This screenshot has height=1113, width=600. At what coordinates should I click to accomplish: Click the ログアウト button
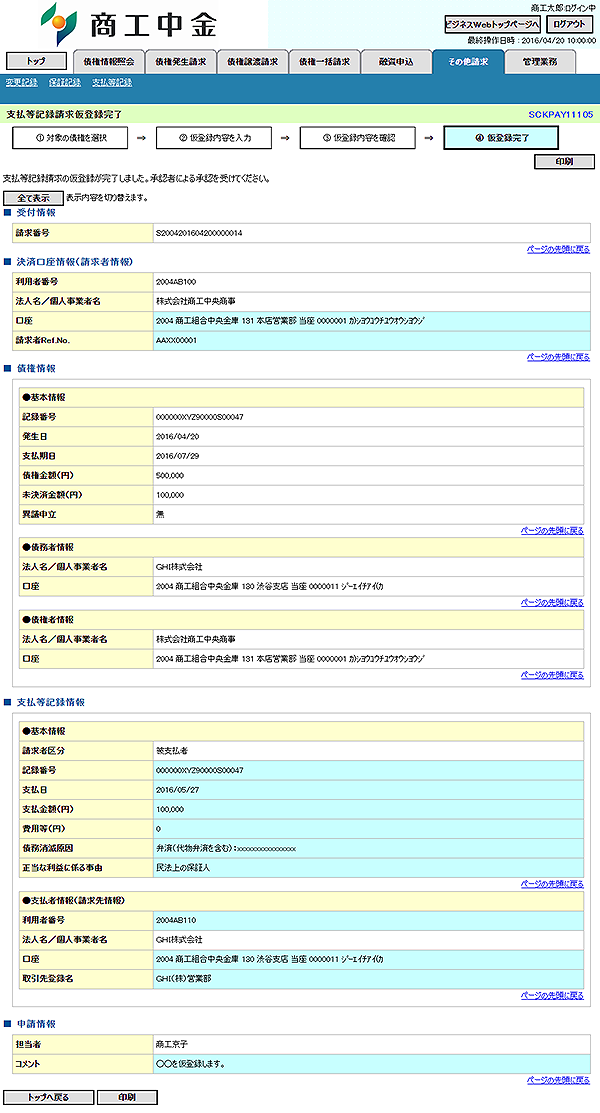pyautogui.click(x=569, y=24)
